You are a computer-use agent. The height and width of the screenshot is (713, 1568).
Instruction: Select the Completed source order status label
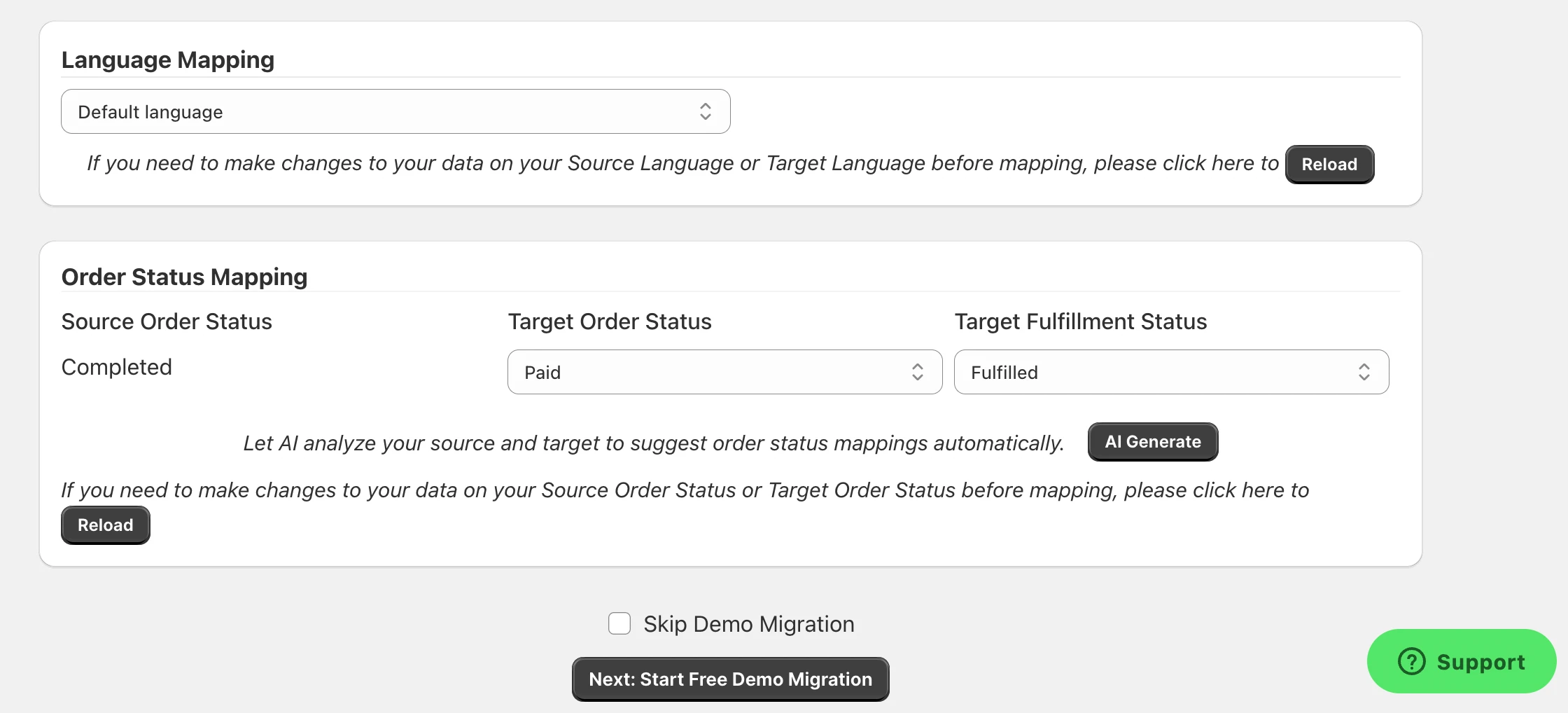pyautogui.click(x=116, y=366)
